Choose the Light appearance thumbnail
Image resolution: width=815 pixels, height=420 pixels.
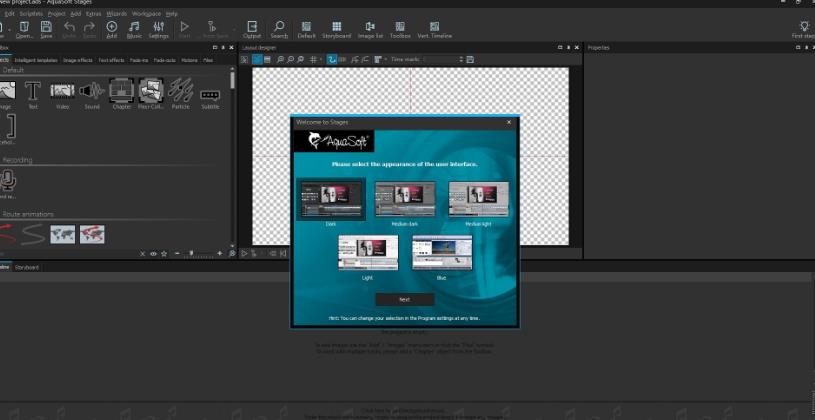pos(368,253)
